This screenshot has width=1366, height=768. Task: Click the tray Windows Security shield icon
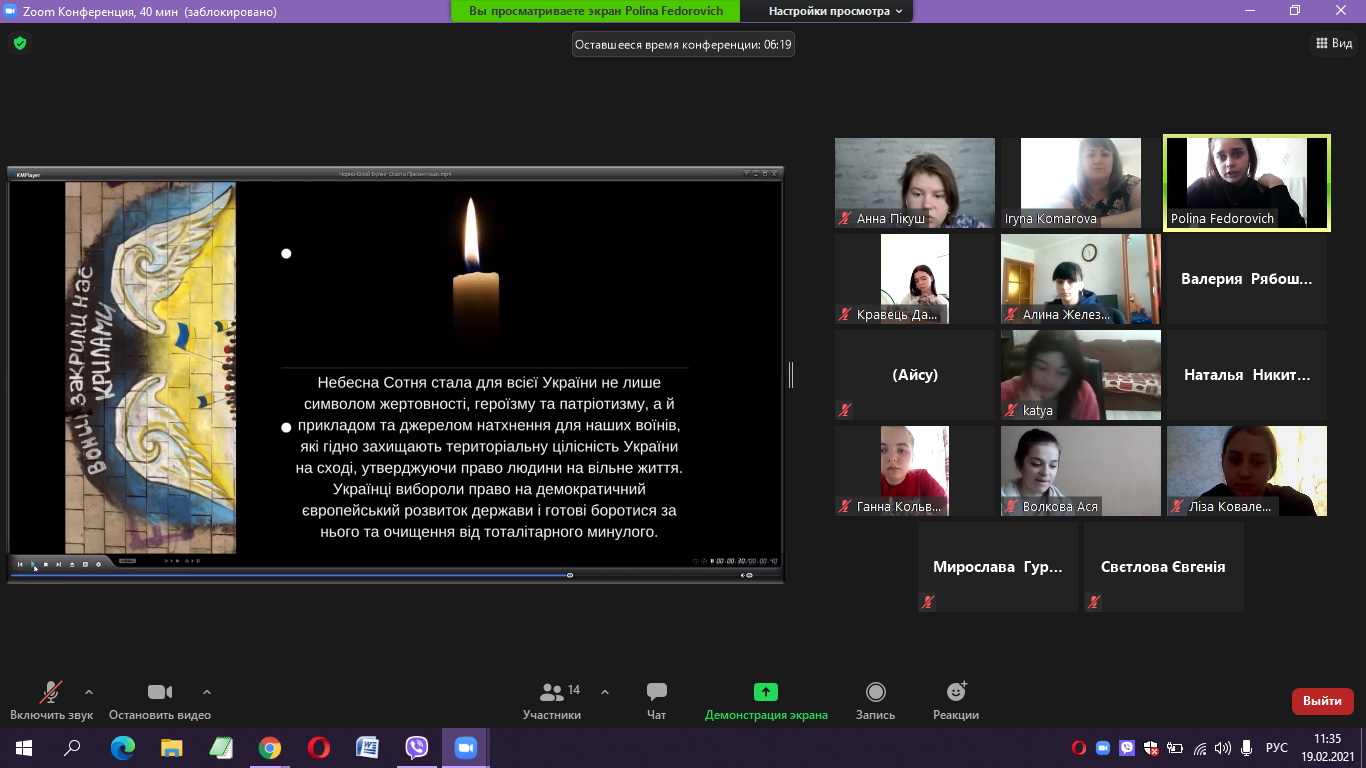point(1151,748)
